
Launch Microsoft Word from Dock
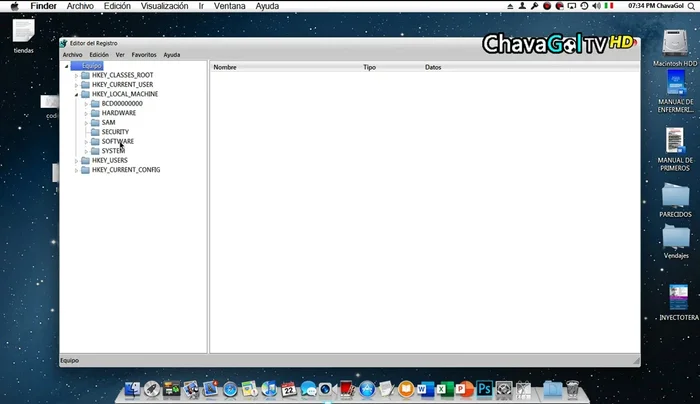click(x=425, y=389)
